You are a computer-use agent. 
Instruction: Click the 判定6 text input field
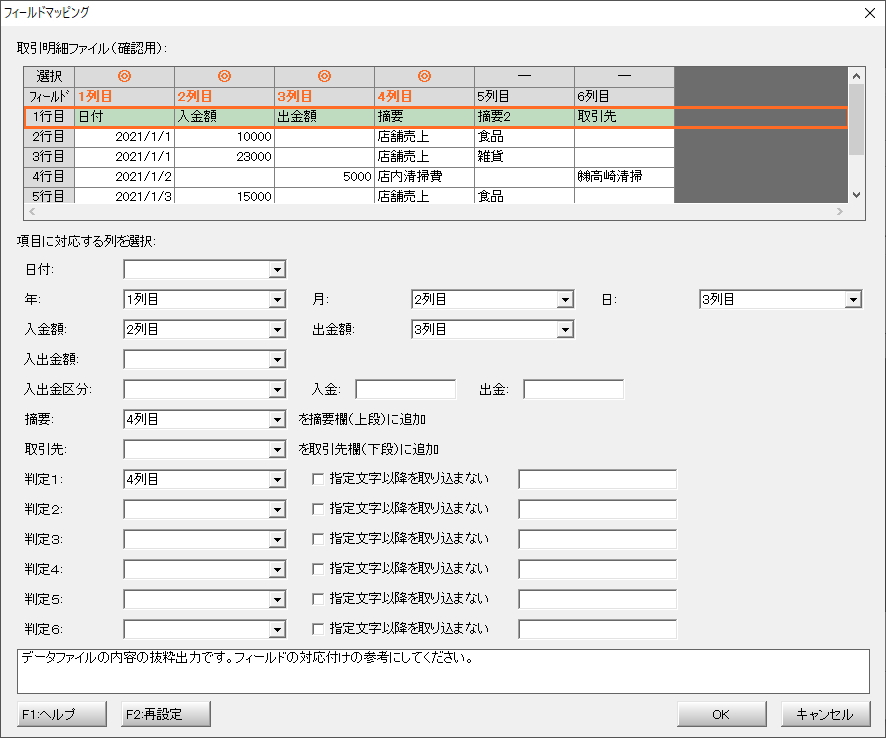[x=597, y=629]
